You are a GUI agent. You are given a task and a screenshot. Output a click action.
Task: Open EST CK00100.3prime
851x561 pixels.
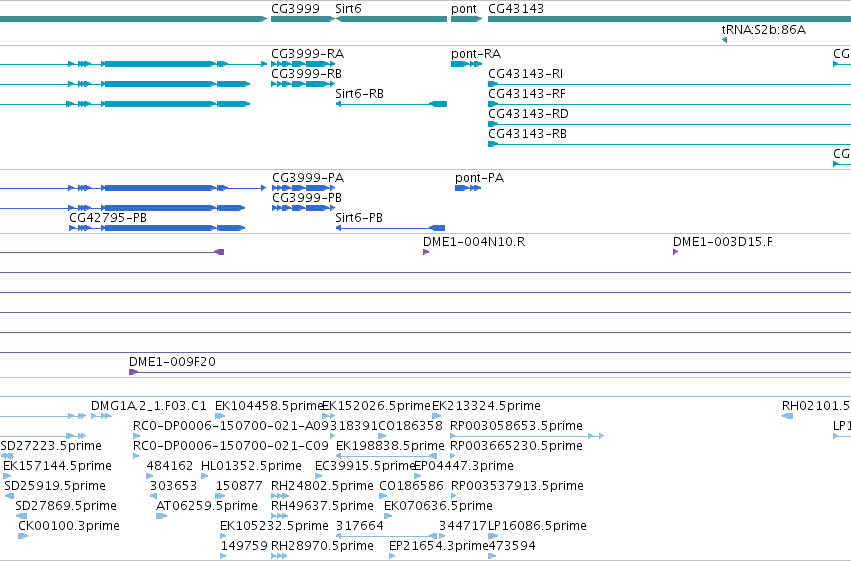tap(69, 526)
